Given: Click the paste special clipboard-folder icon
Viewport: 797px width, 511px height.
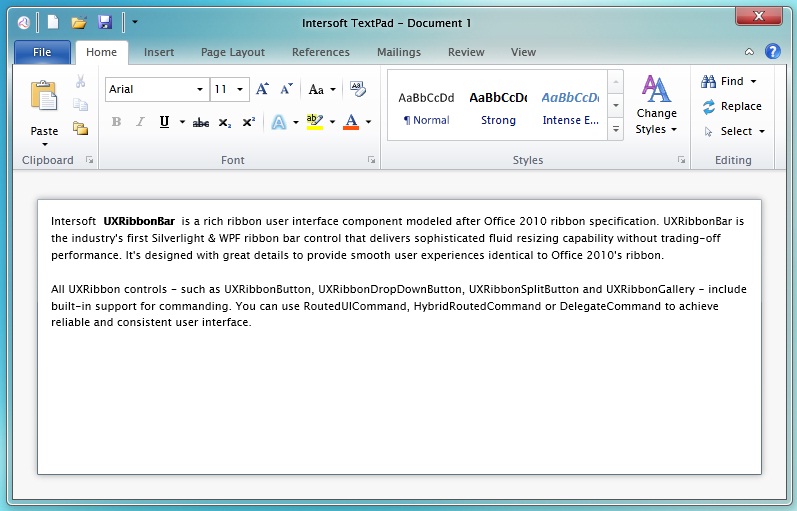Looking at the screenshot, I should click(80, 128).
